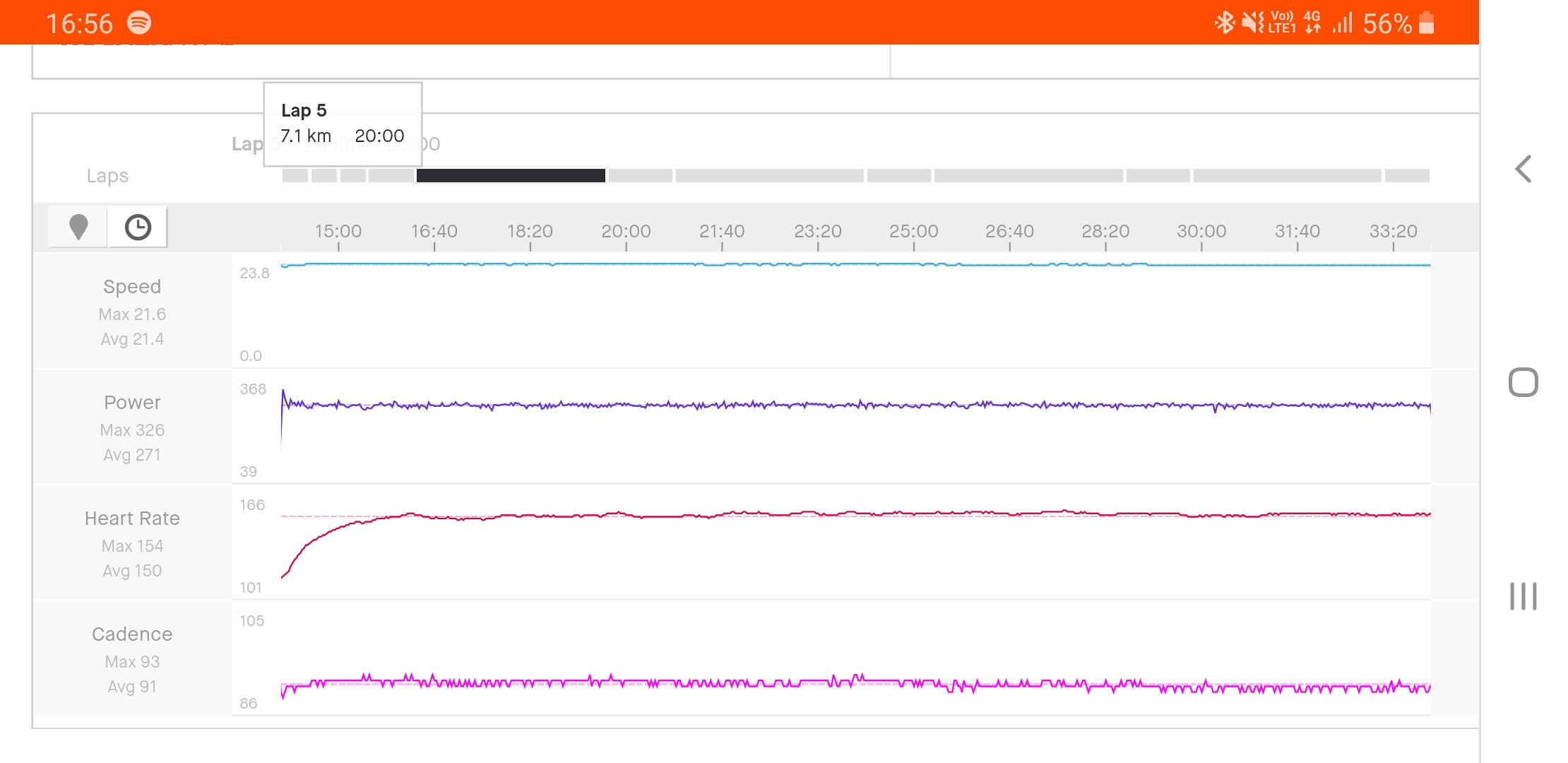Click the Laps row label
Screen dimensions: 1568x763
[x=107, y=175]
